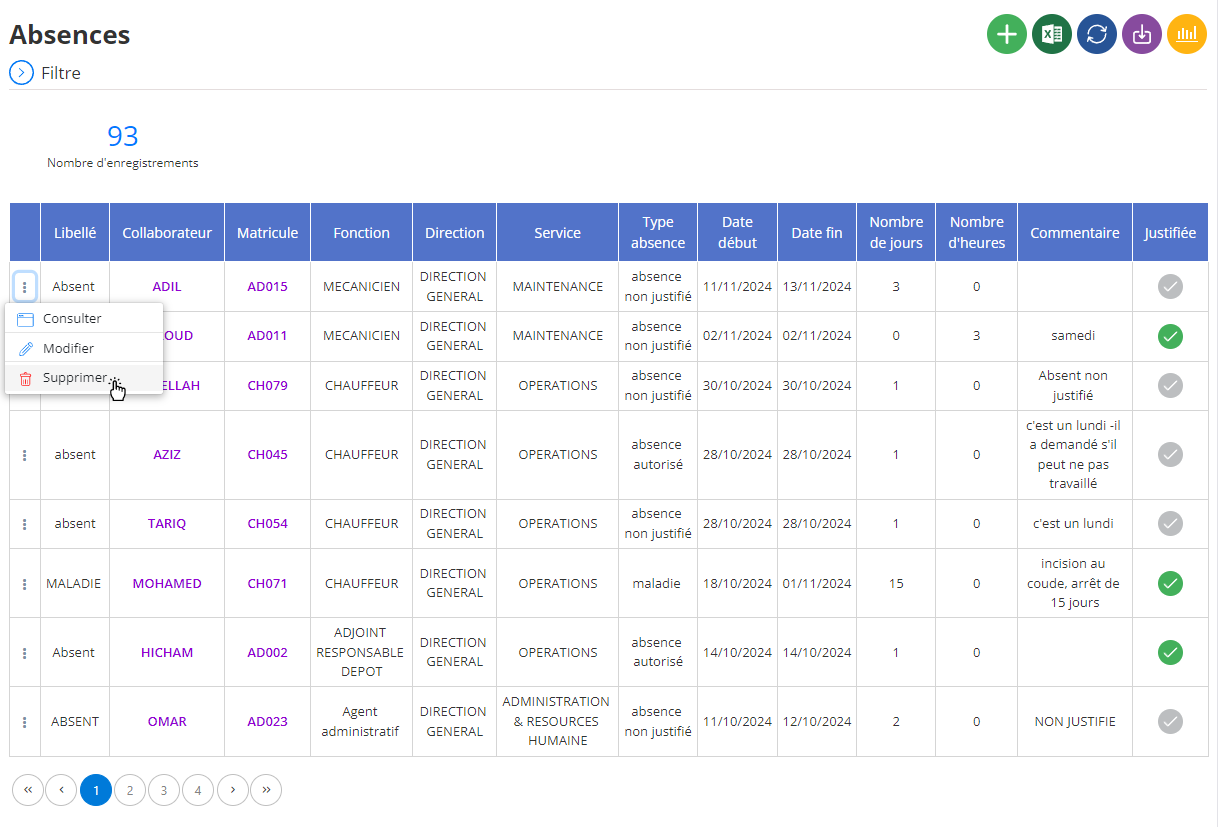Screen dimensions: 1218x827
Task: Open three-dot menu for TARIQ row
Action: pos(25,524)
